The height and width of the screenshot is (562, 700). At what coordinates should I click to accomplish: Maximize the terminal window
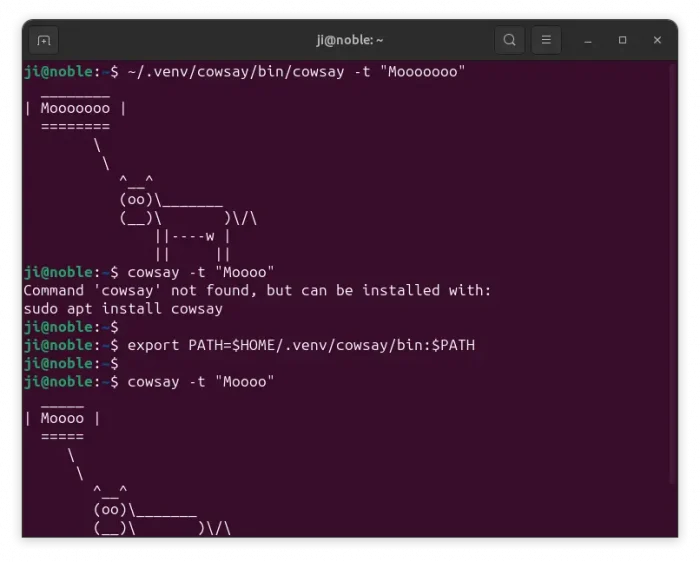point(622,40)
